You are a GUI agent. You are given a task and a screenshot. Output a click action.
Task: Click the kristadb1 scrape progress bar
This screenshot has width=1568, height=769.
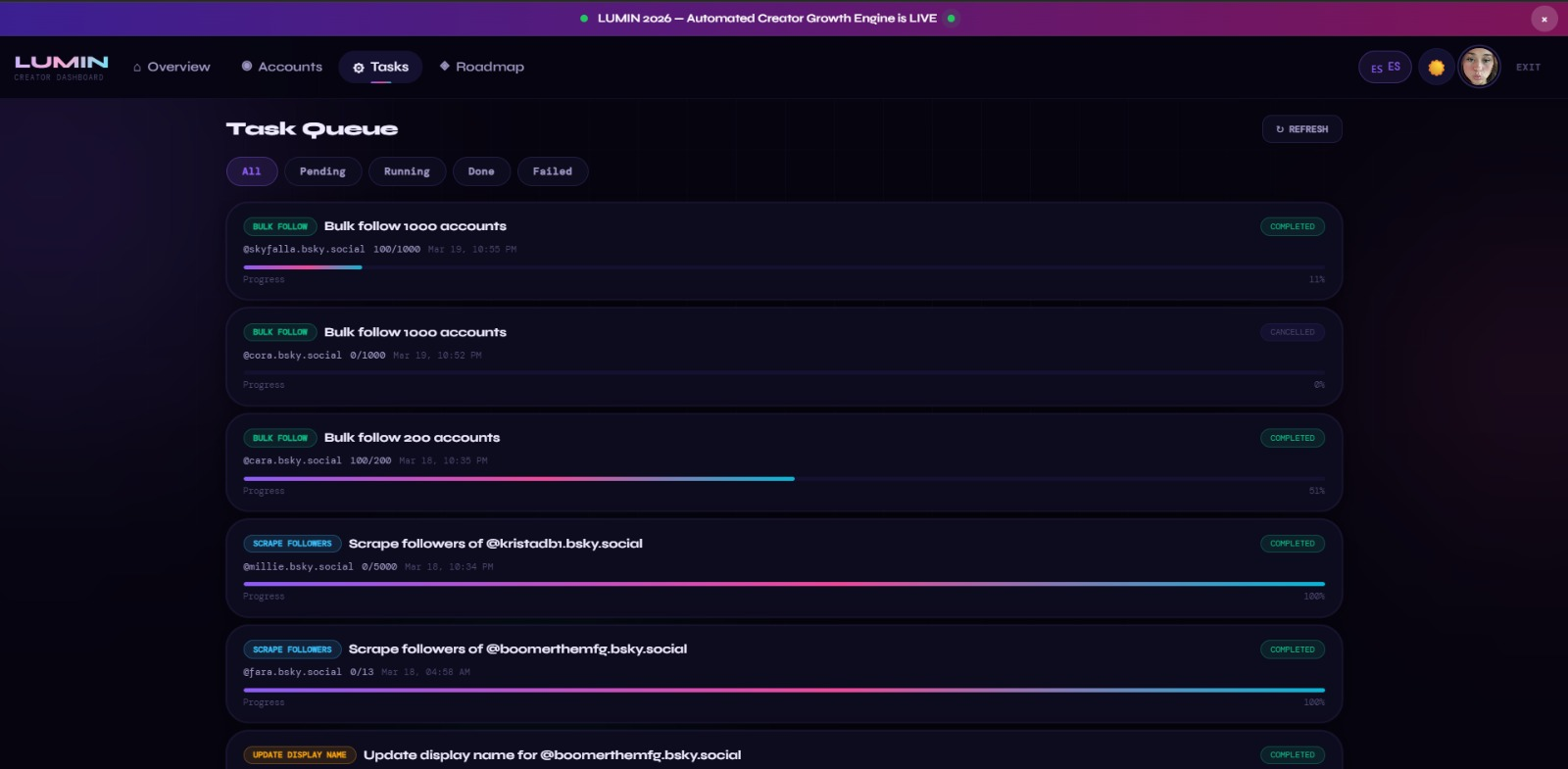point(784,584)
